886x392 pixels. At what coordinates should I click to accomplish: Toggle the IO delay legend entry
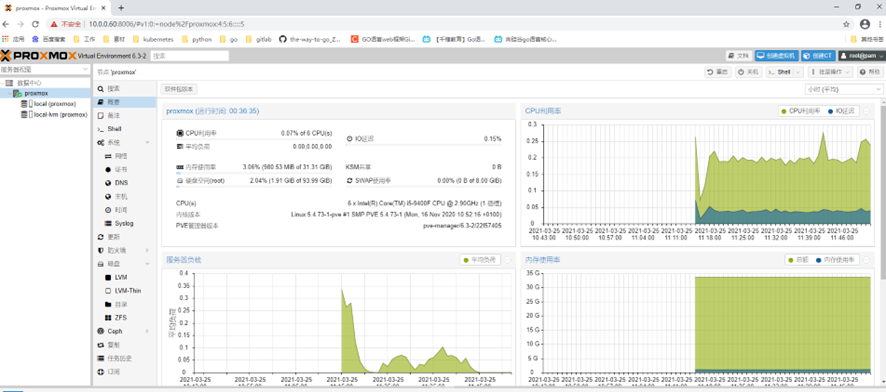pos(841,111)
